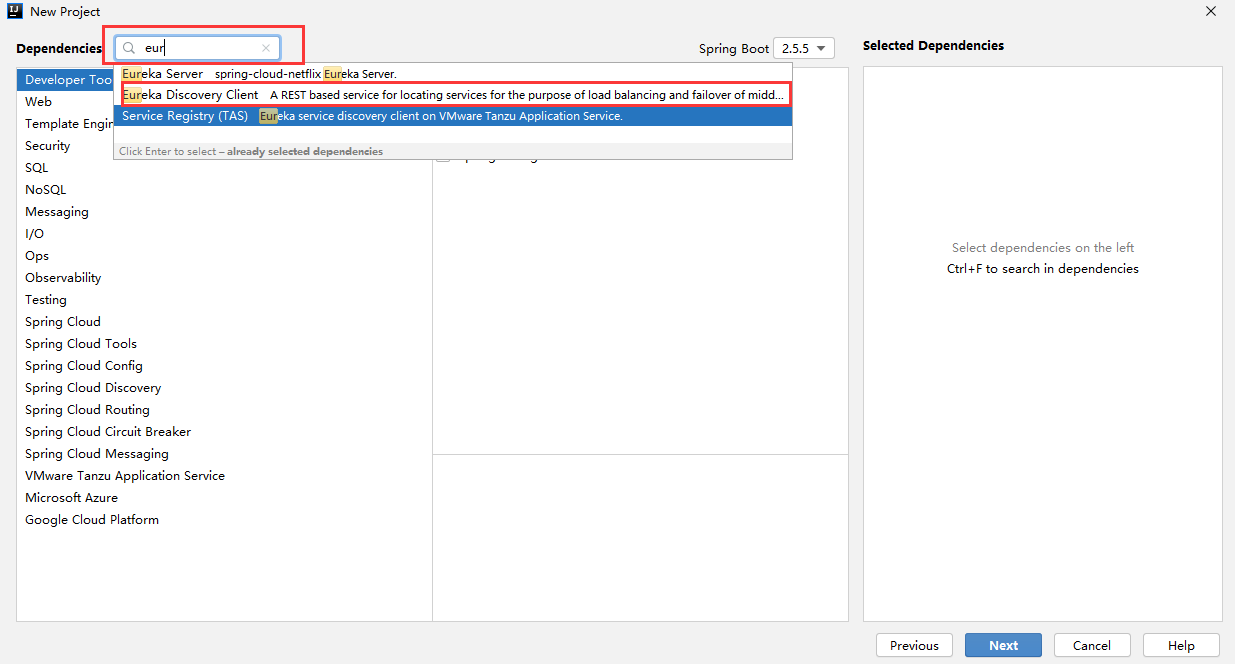Image resolution: width=1235 pixels, height=664 pixels.
Task: Choose Spring Cloud Messaging category
Action: (x=224, y=454)
